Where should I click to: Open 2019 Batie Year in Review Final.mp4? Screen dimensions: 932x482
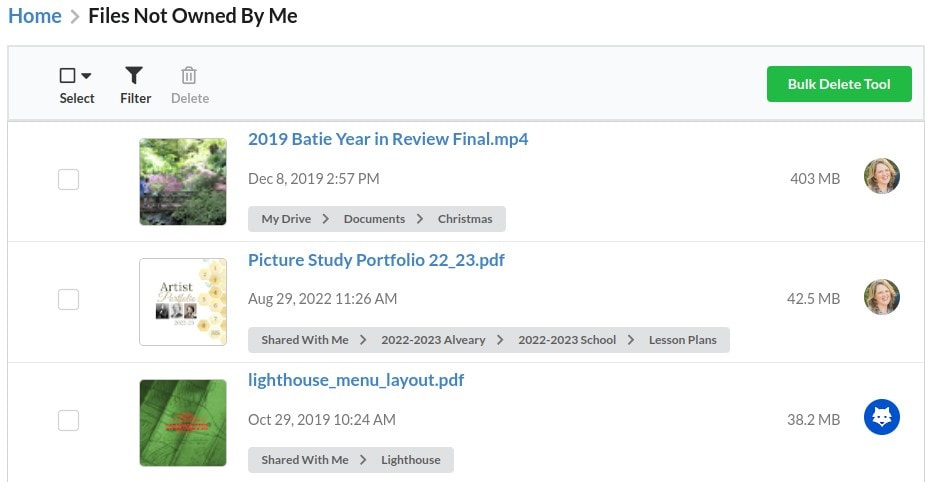[x=388, y=139]
